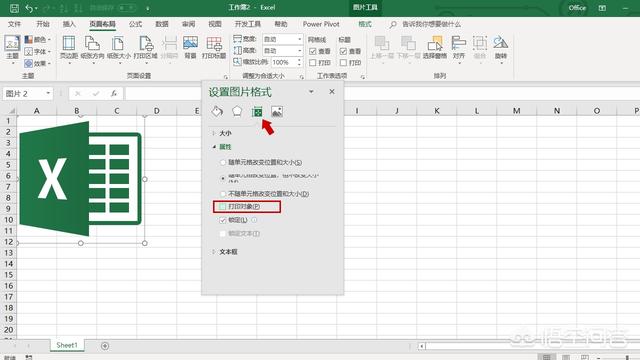Expand the 大小 size section
Viewport: 640px width, 360px height.
(221, 133)
